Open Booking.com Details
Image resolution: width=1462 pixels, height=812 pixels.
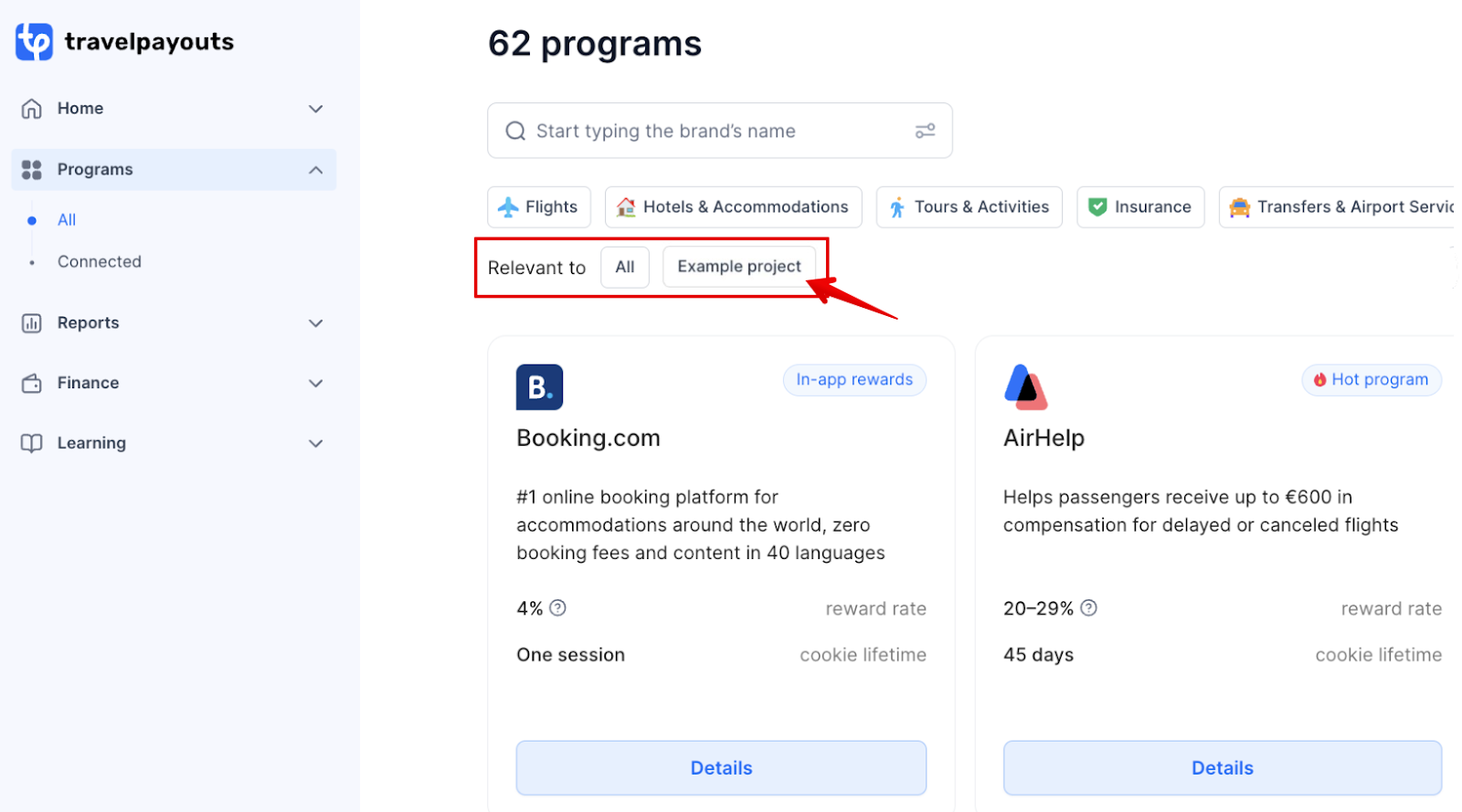721,768
